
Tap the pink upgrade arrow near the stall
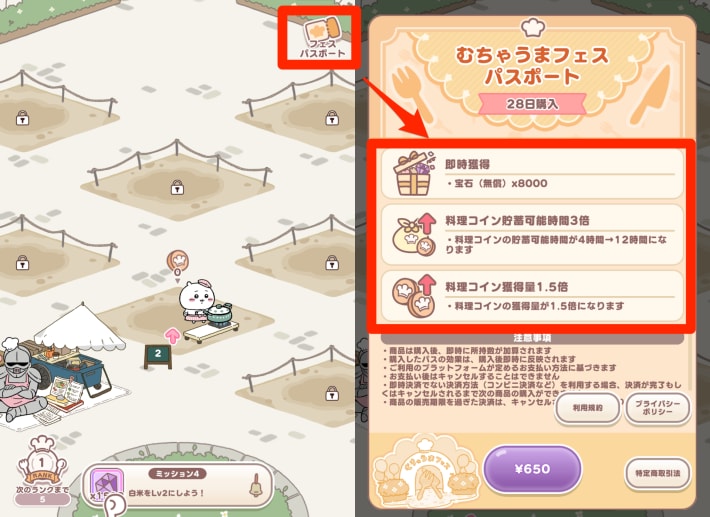point(172,336)
